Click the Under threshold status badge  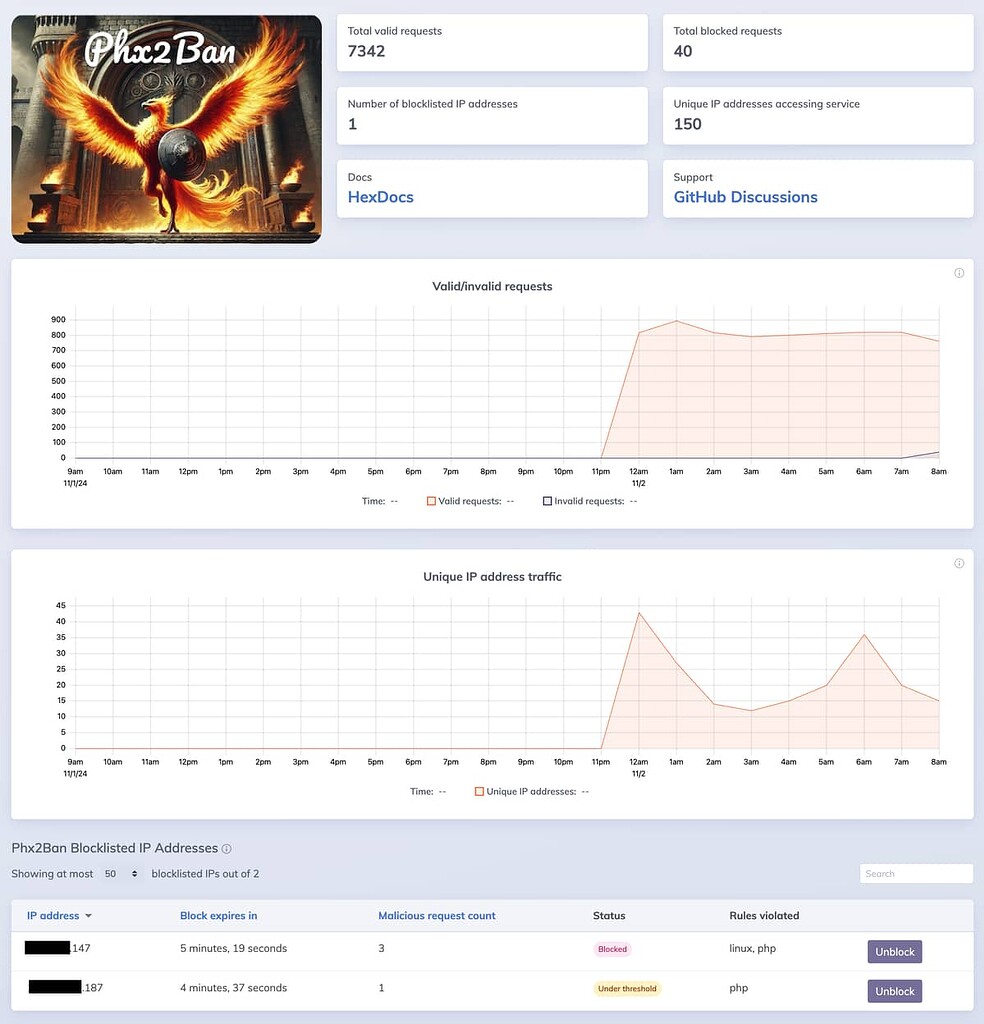click(627, 988)
